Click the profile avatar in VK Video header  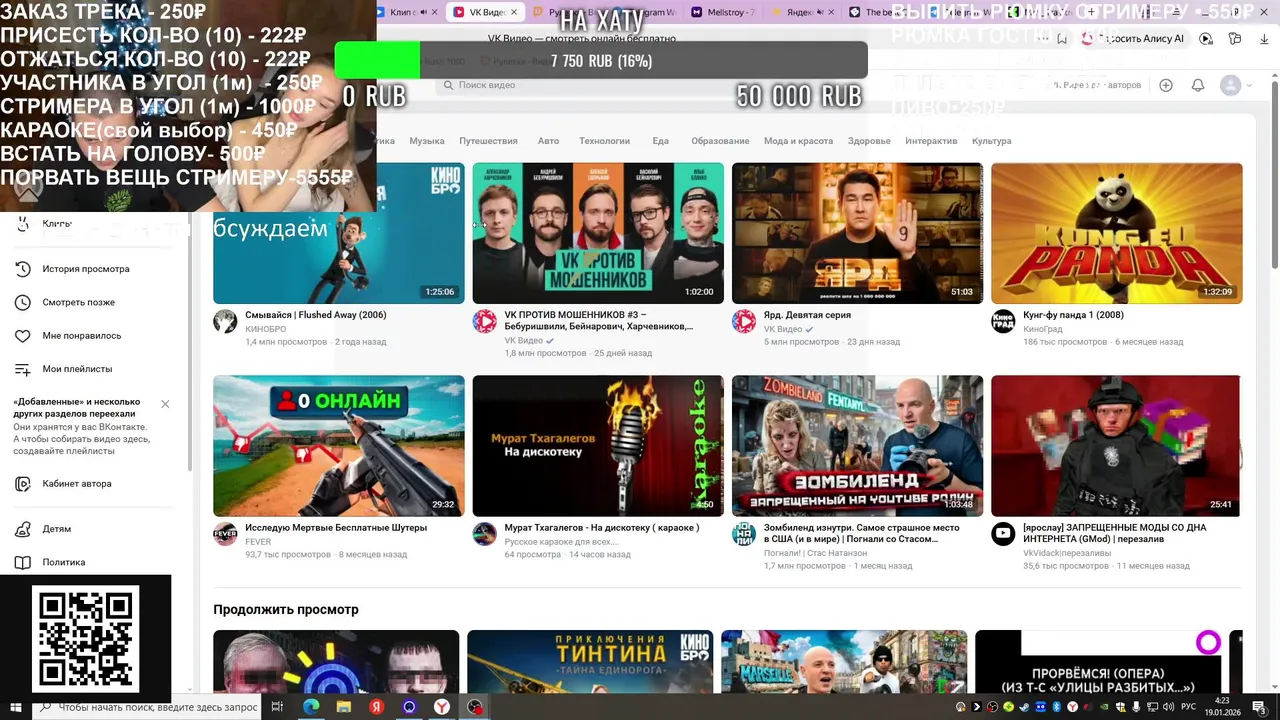coord(1231,85)
